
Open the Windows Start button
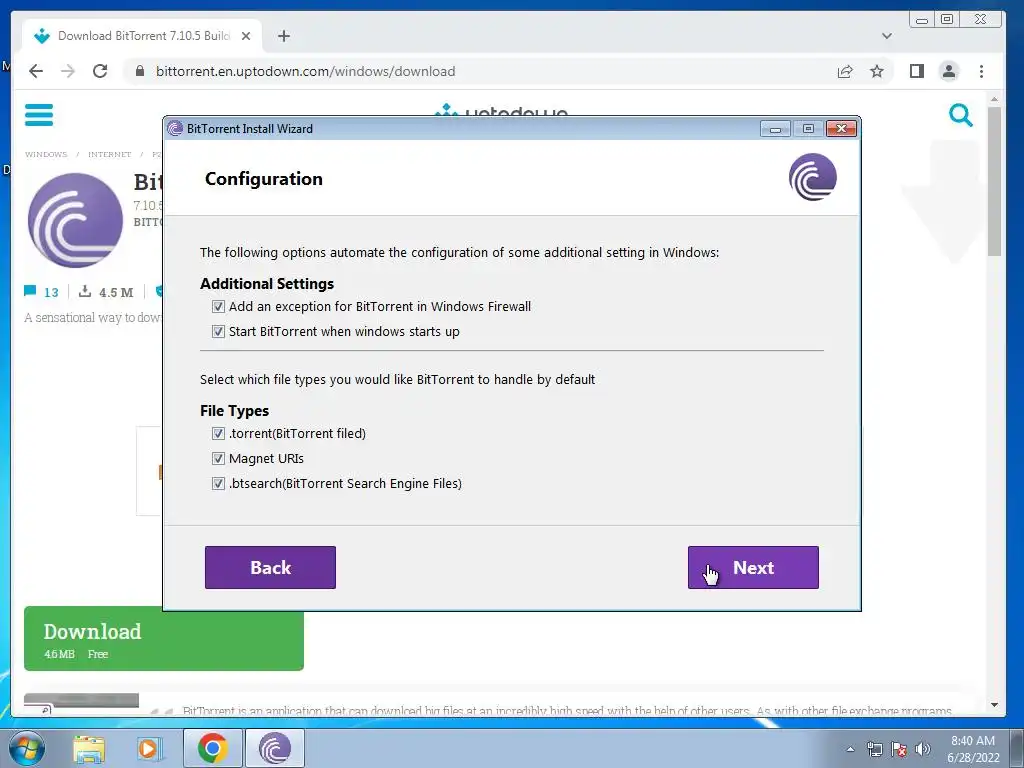26,748
